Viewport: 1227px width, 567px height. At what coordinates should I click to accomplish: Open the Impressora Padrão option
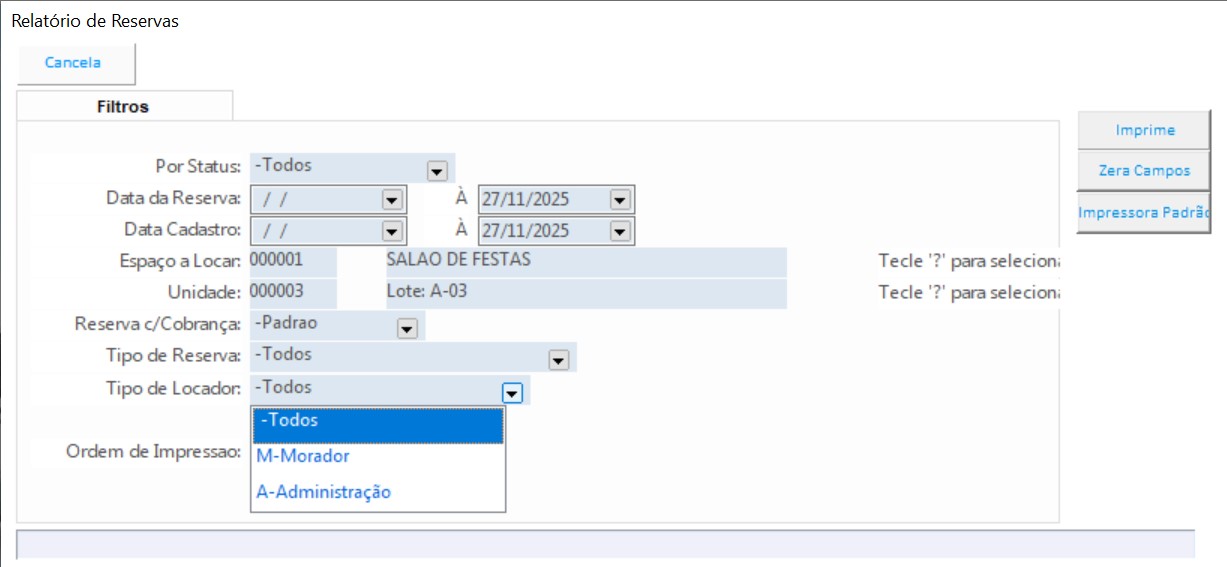click(x=1144, y=213)
